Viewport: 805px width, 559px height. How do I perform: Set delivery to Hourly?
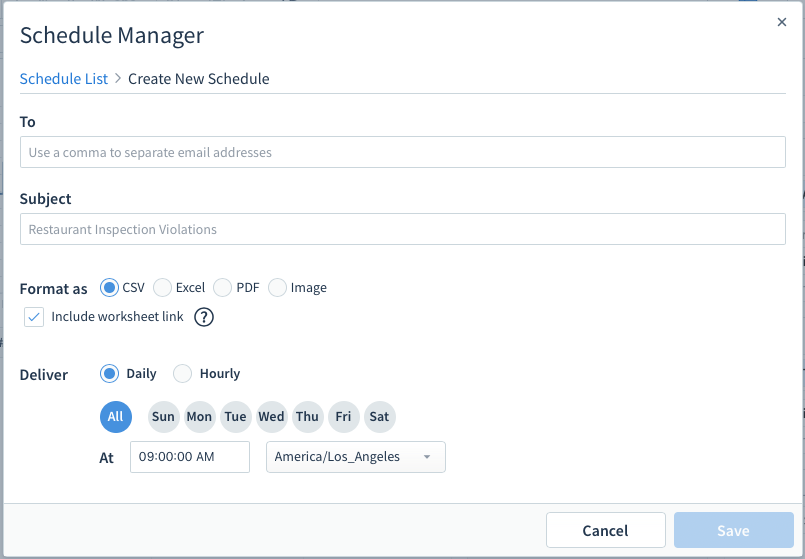pyautogui.click(x=182, y=374)
